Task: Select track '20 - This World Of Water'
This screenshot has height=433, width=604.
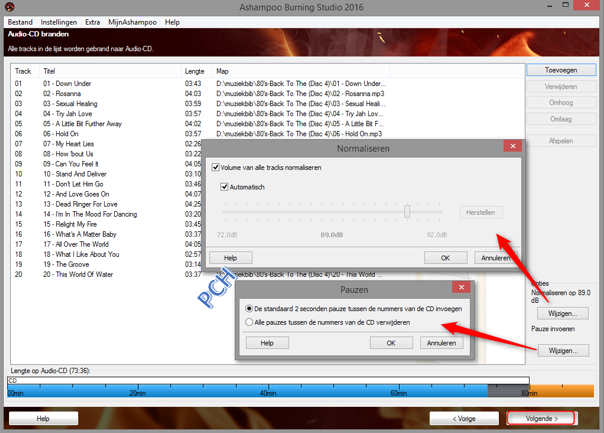Action: pyautogui.click(x=78, y=274)
